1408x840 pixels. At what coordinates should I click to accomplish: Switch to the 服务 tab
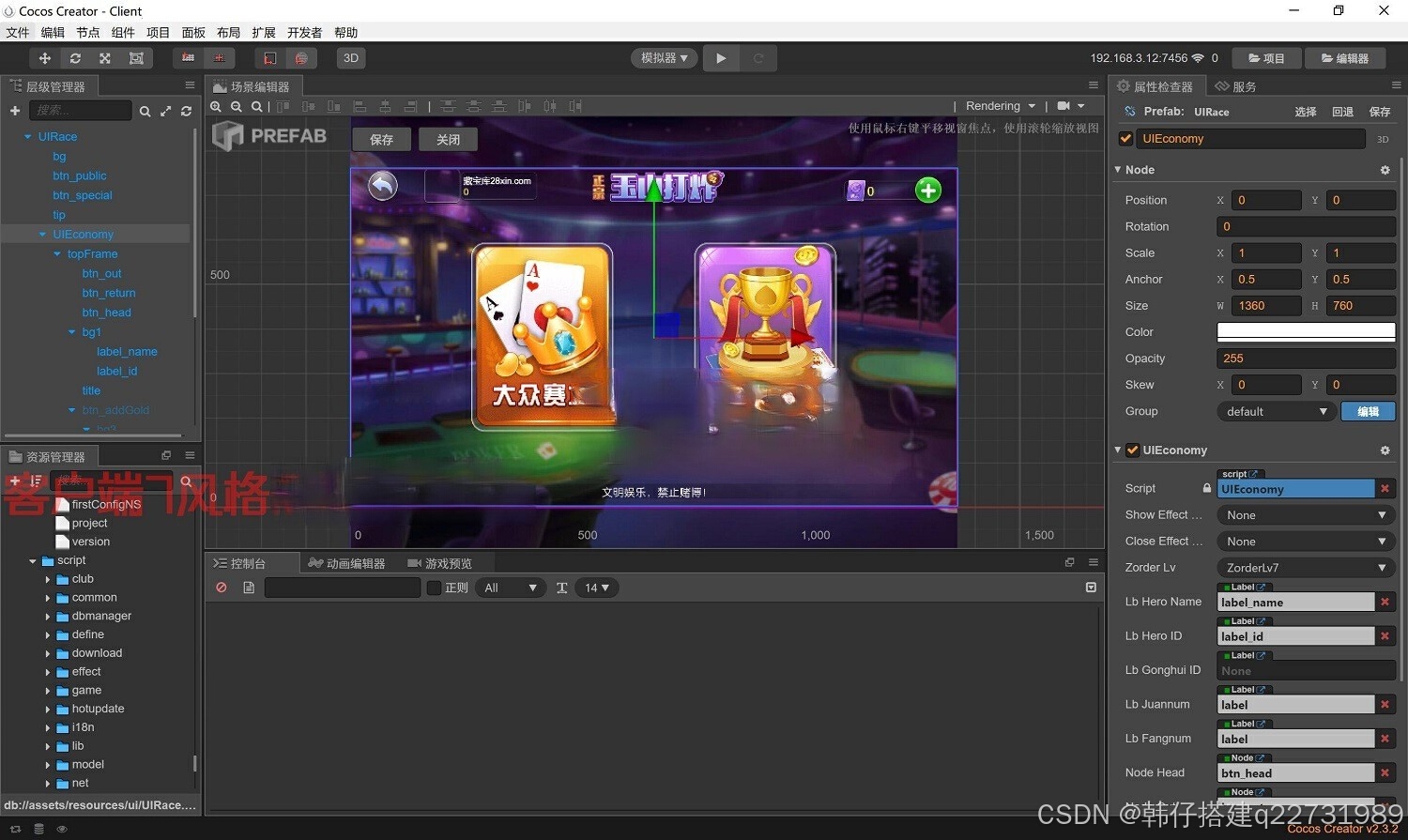tap(1236, 86)
